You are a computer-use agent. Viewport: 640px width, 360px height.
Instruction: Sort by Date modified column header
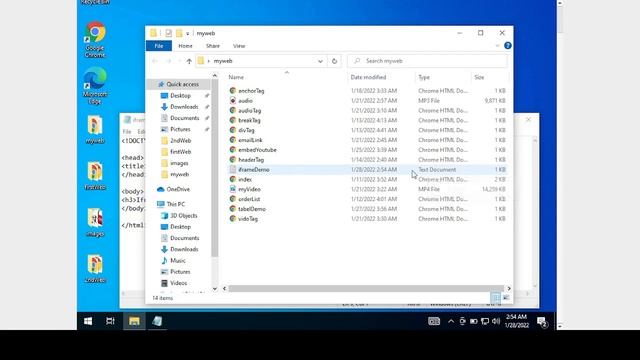[x=368, y=77]
